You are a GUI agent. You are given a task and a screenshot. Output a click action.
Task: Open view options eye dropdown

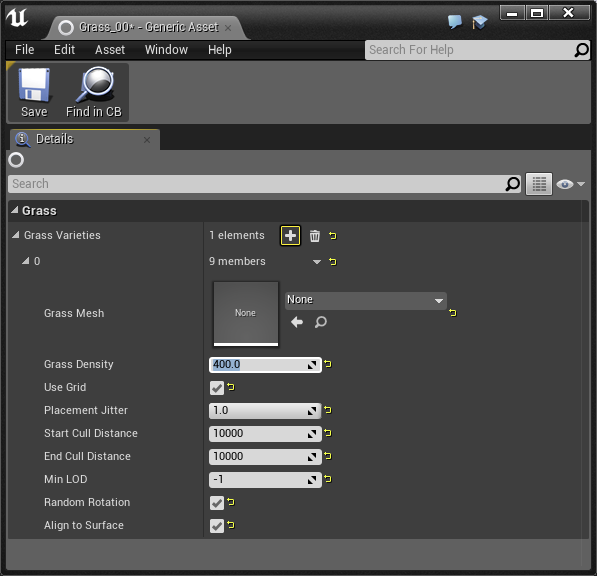(570, 184)
